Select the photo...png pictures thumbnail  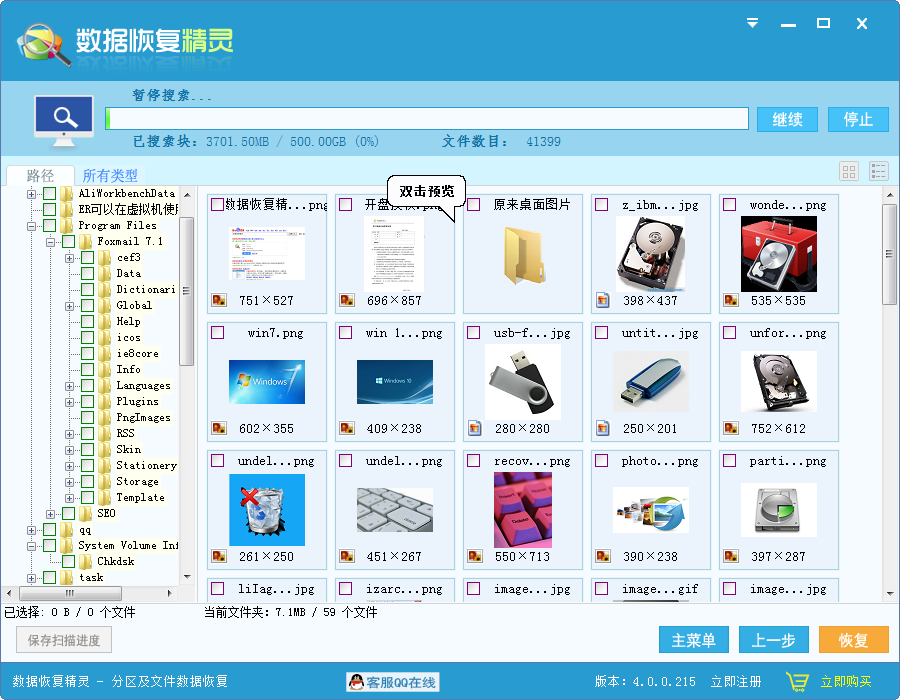pos(650,510)
